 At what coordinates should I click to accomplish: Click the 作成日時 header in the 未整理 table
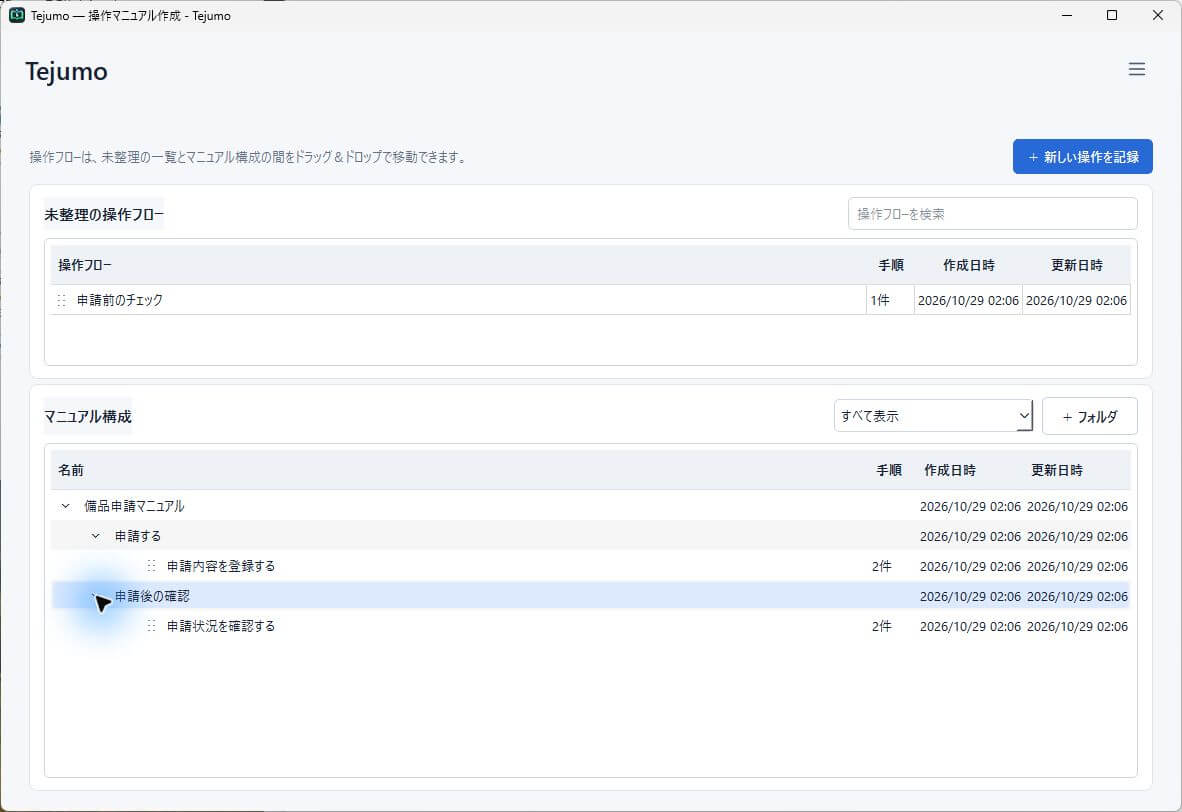(x=969, y=265)
